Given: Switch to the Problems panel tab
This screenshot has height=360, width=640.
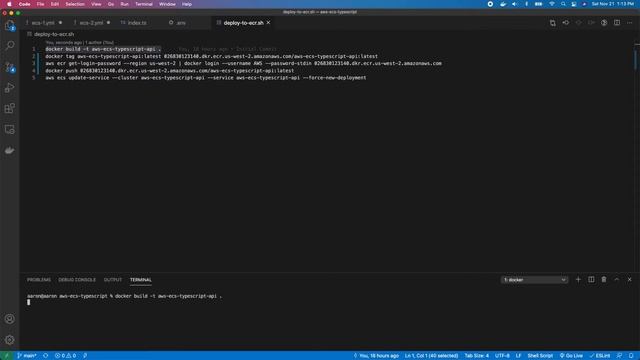Looking at the screenshot, I should click(39, 280).
